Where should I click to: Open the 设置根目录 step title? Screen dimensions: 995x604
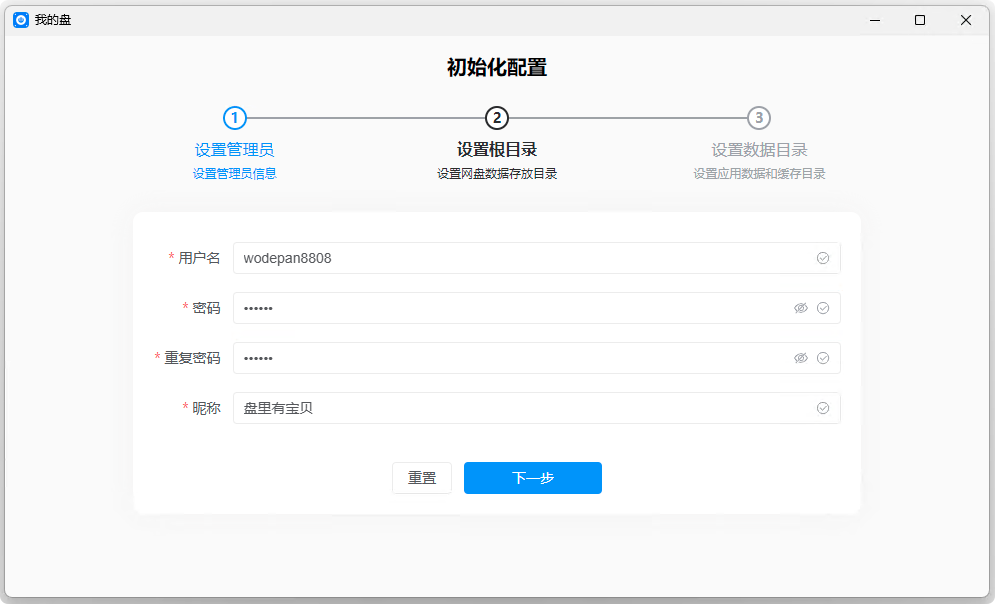[497, 150]
